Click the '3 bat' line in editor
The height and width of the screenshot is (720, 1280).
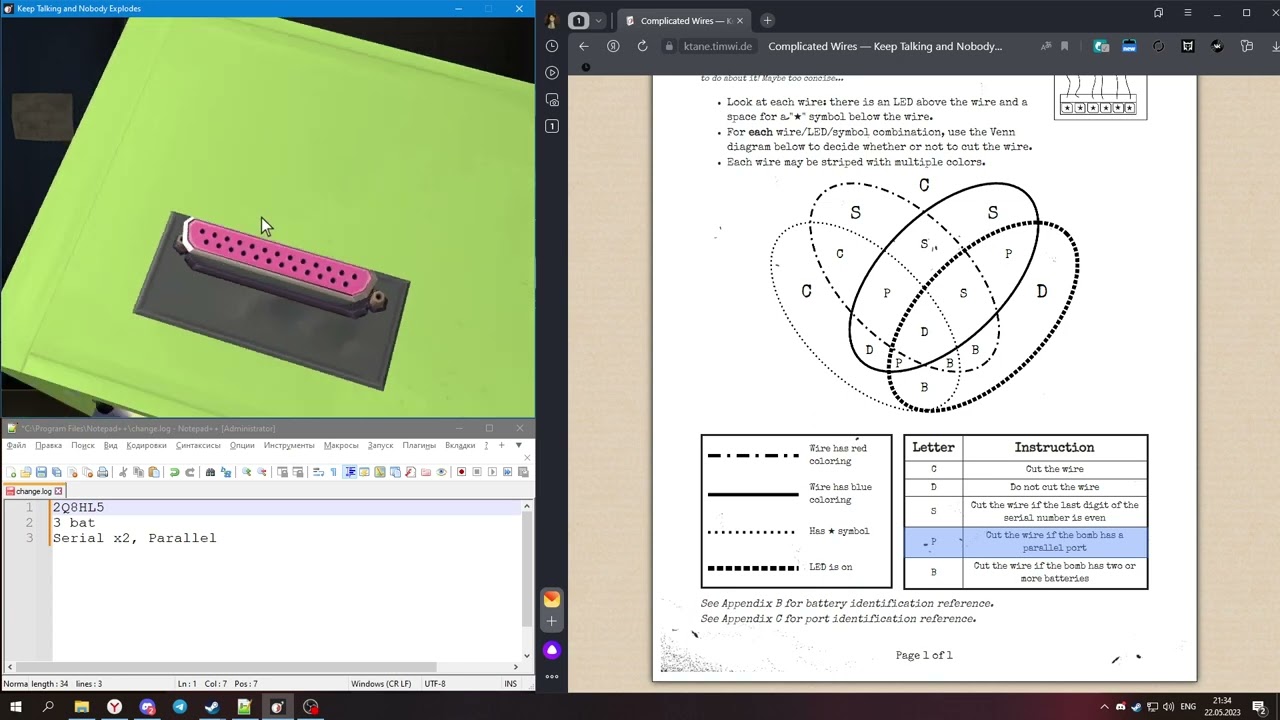[74, 523]
